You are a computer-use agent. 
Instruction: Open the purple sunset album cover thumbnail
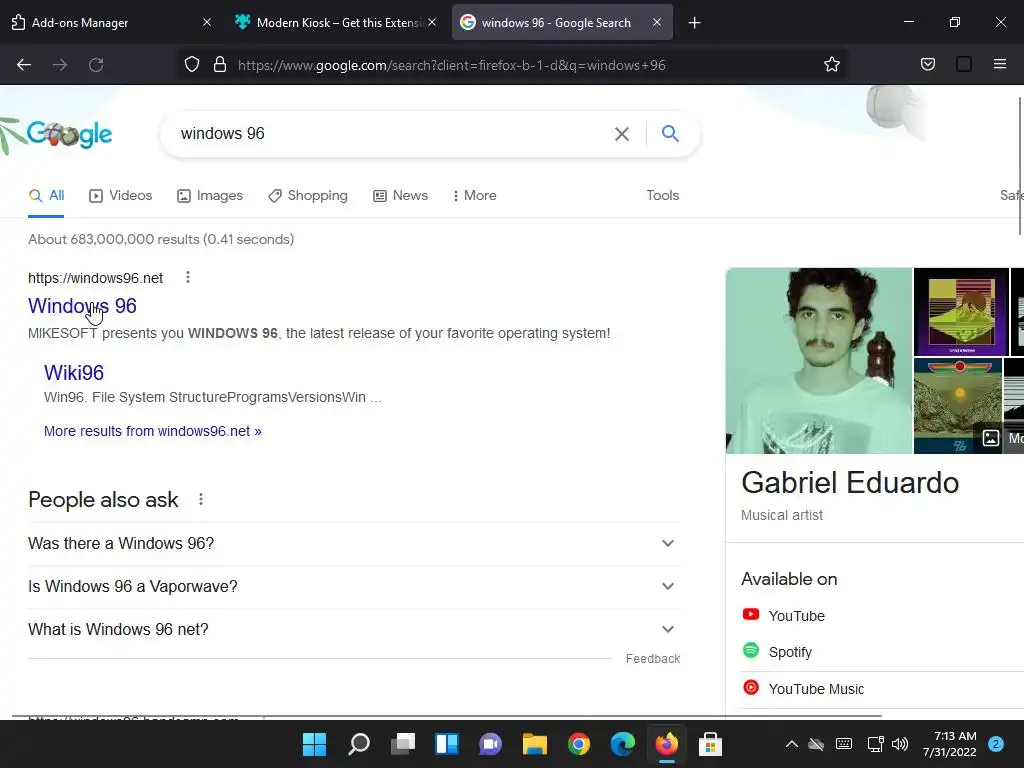point(961,312)
